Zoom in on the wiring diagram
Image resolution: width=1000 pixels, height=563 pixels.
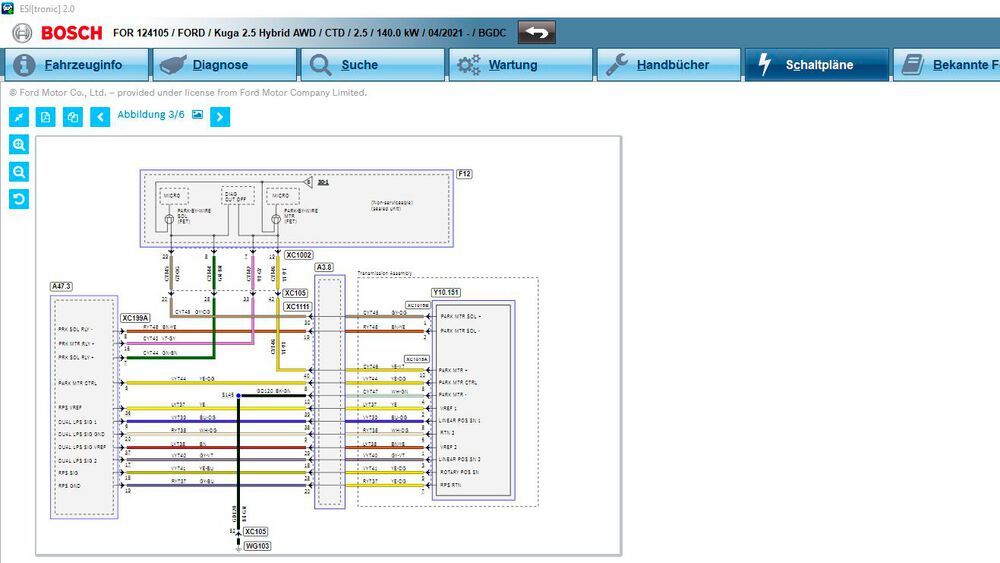click(19, 145)
